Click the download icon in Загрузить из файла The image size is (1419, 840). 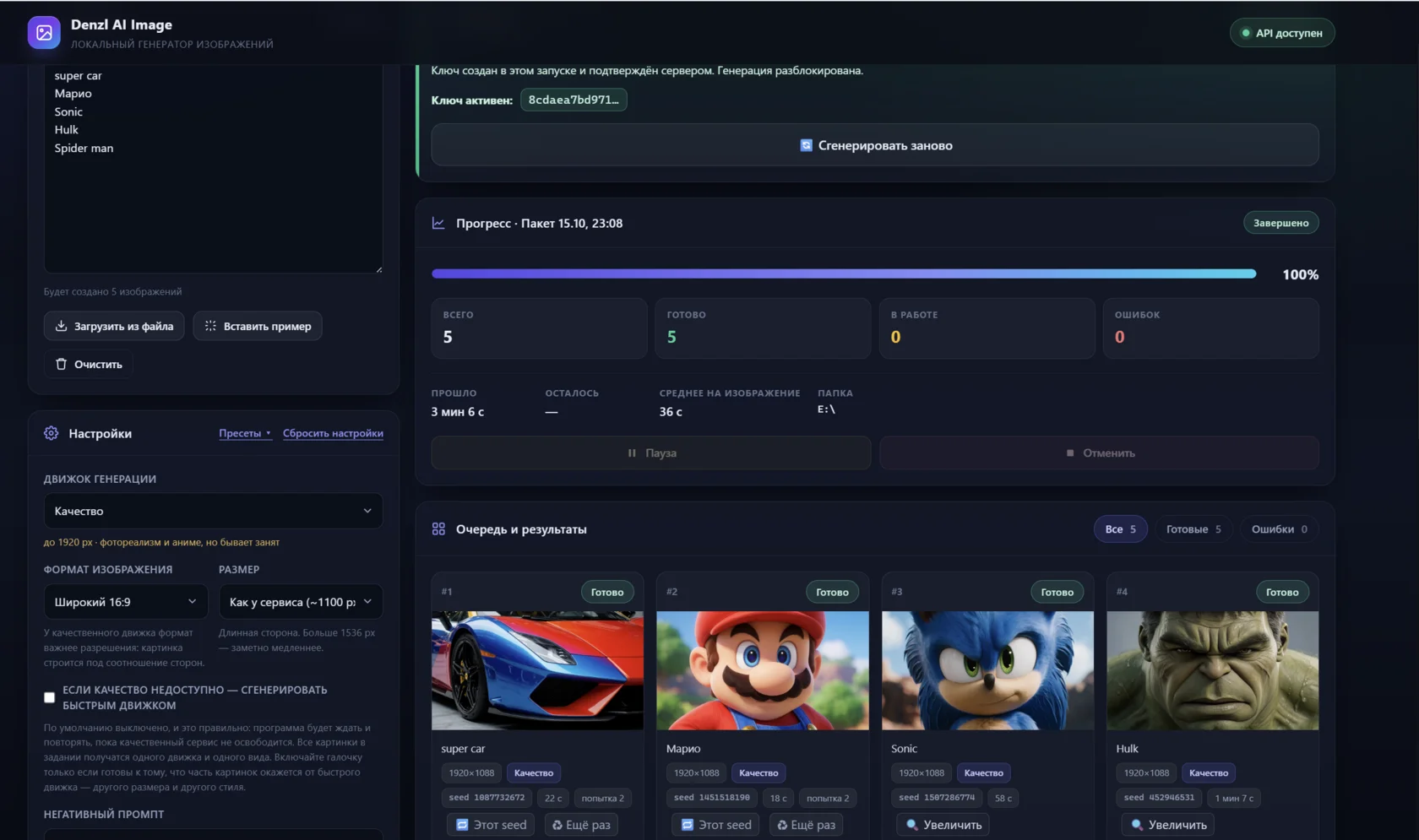(x=61, y=326)
